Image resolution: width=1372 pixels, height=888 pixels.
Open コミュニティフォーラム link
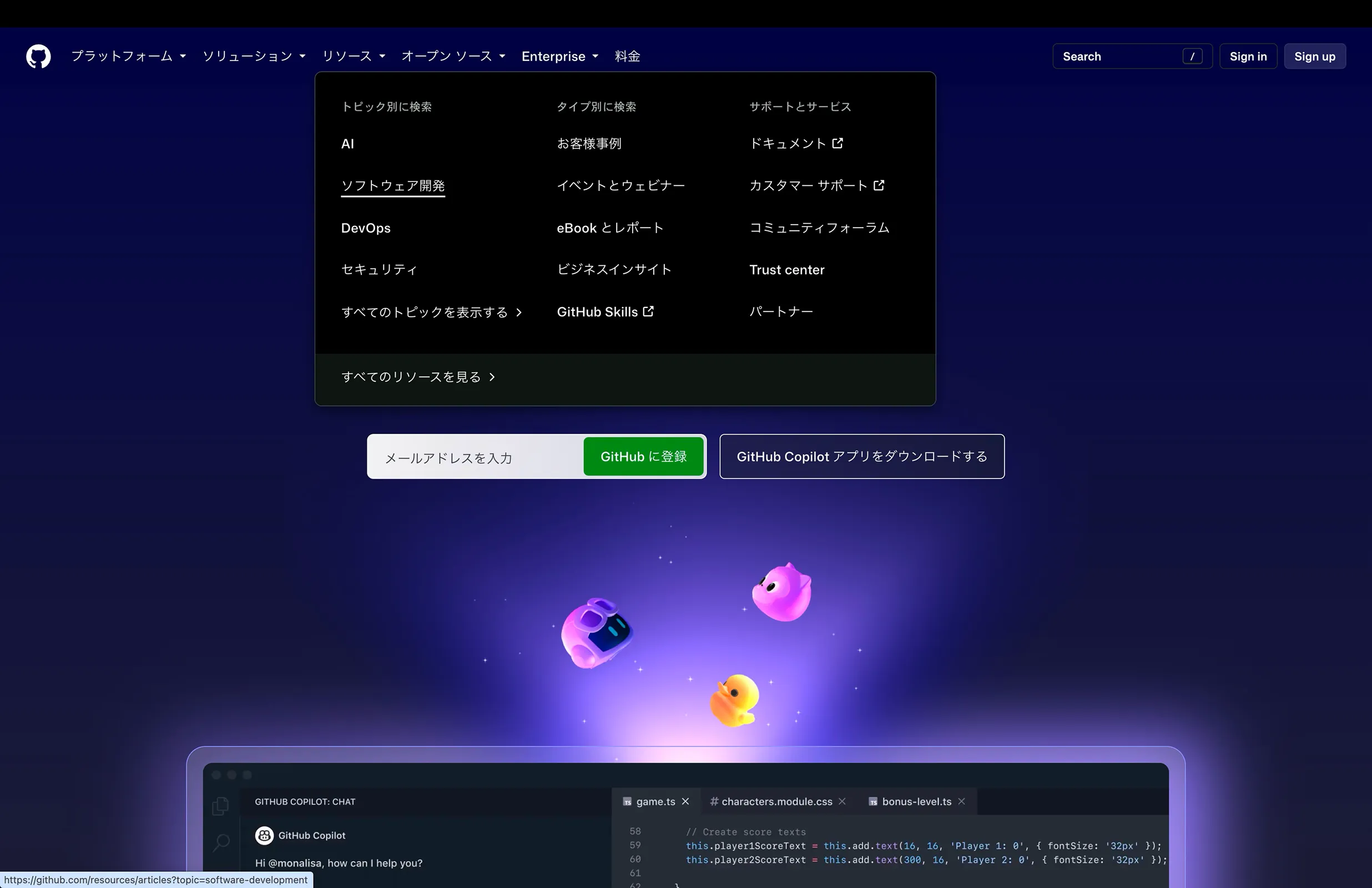(819, 228)
